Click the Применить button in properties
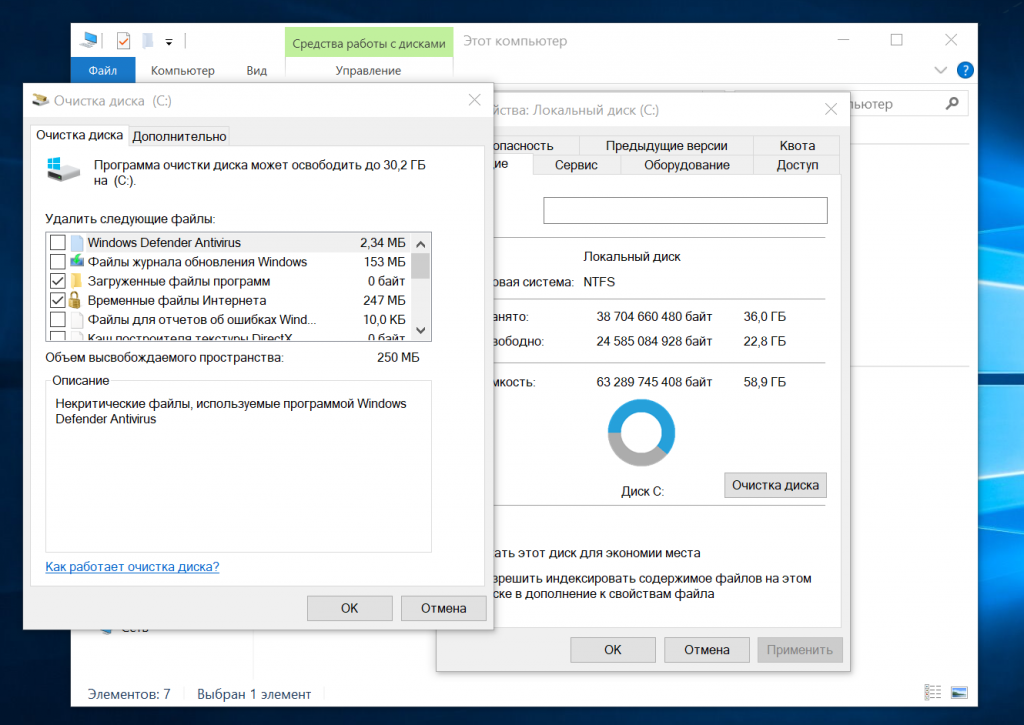Image resolution: width=1024 pixels, height=725 pixels. (800, 650)
